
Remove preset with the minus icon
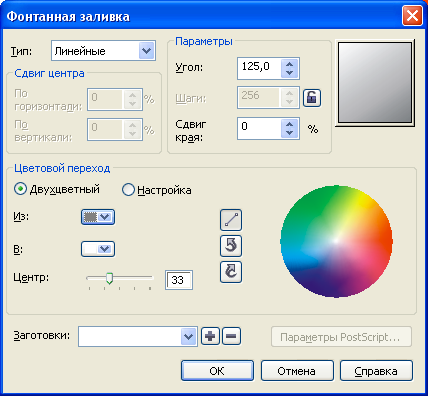point(231,336)
